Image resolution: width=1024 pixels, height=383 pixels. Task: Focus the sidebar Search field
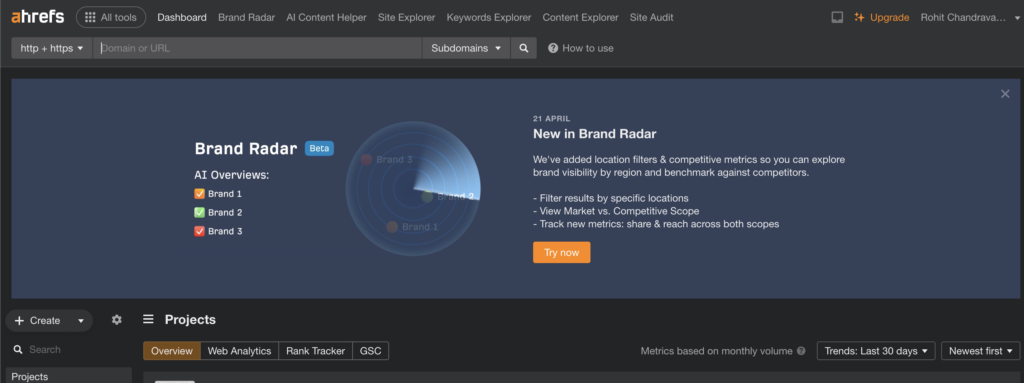pyautogui.click(x=69, y=350)
